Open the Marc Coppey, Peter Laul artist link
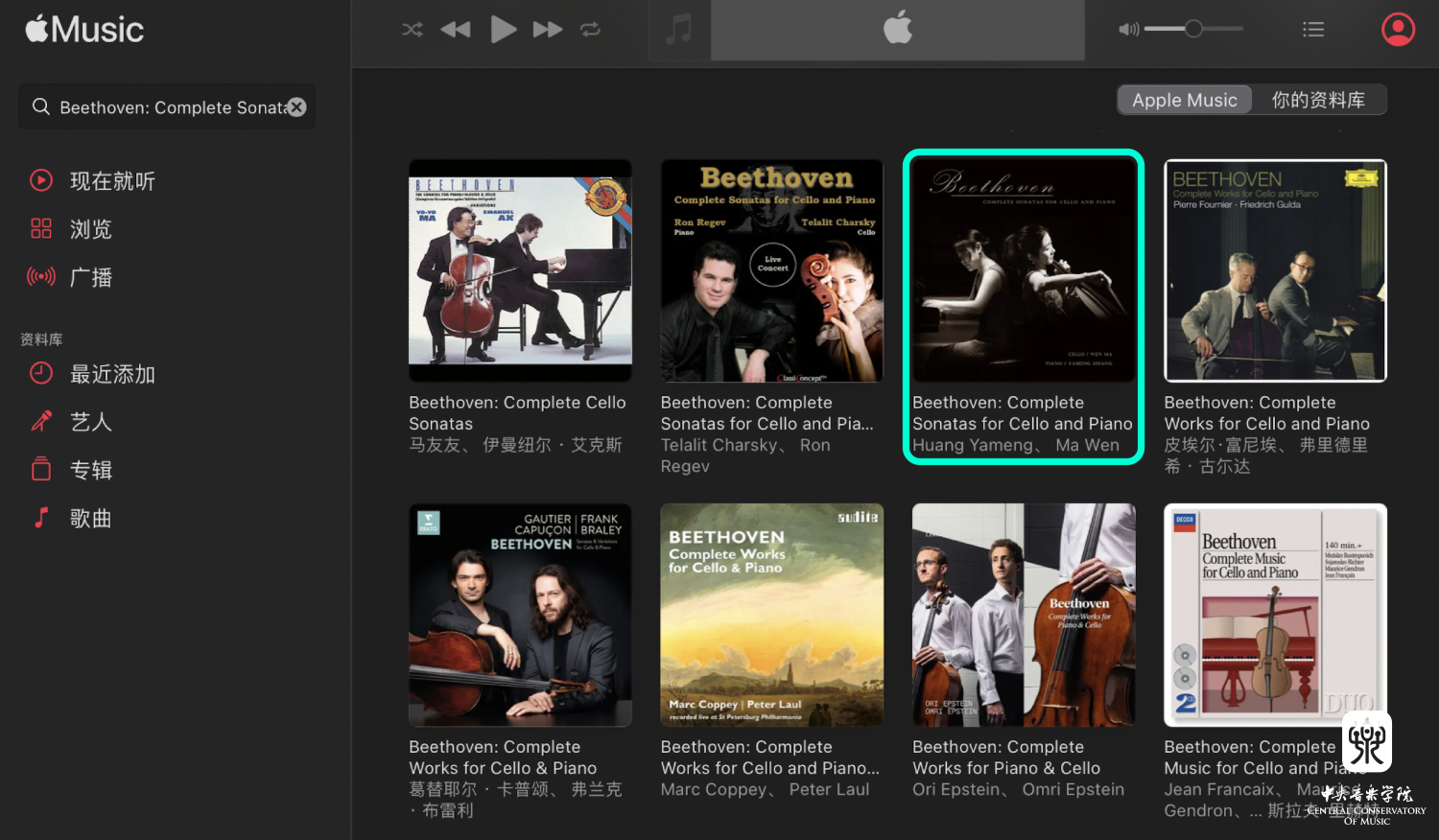The height and width of the screenshot is (840, 1439). (765, 789)
